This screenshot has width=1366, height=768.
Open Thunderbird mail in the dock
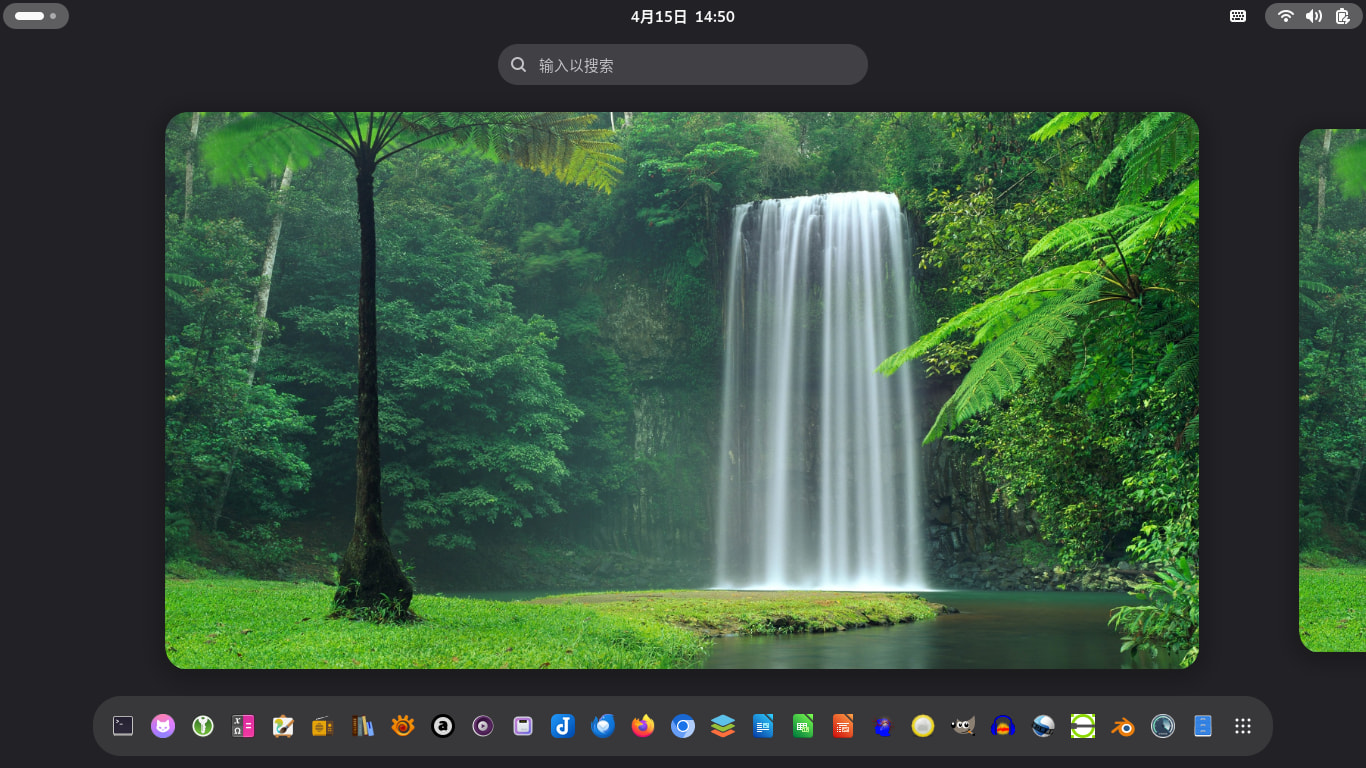pos(603,726)
